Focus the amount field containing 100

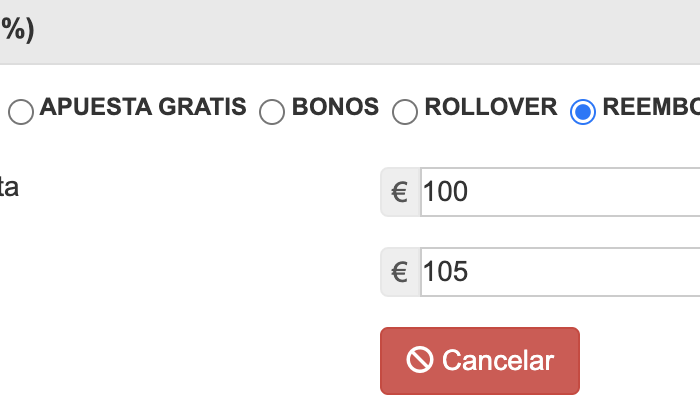(x=560, y=192)
